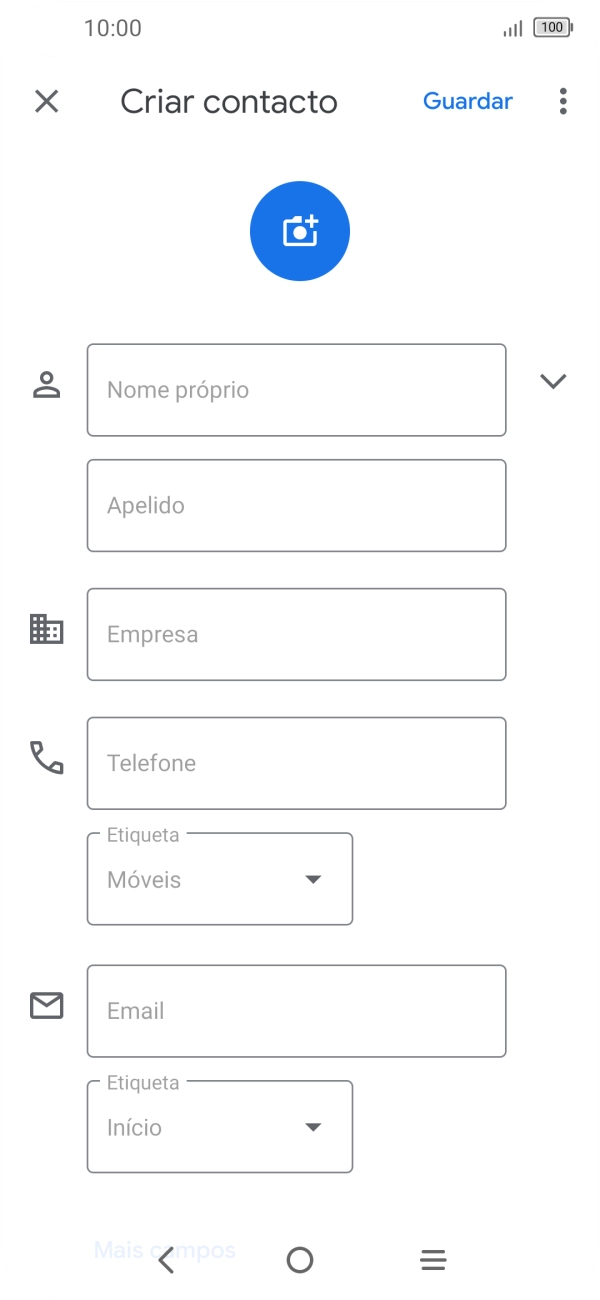The width and height of the screenshot is (600, 1300).
Task: Select the Apelido input field
Action: point(296,505)
